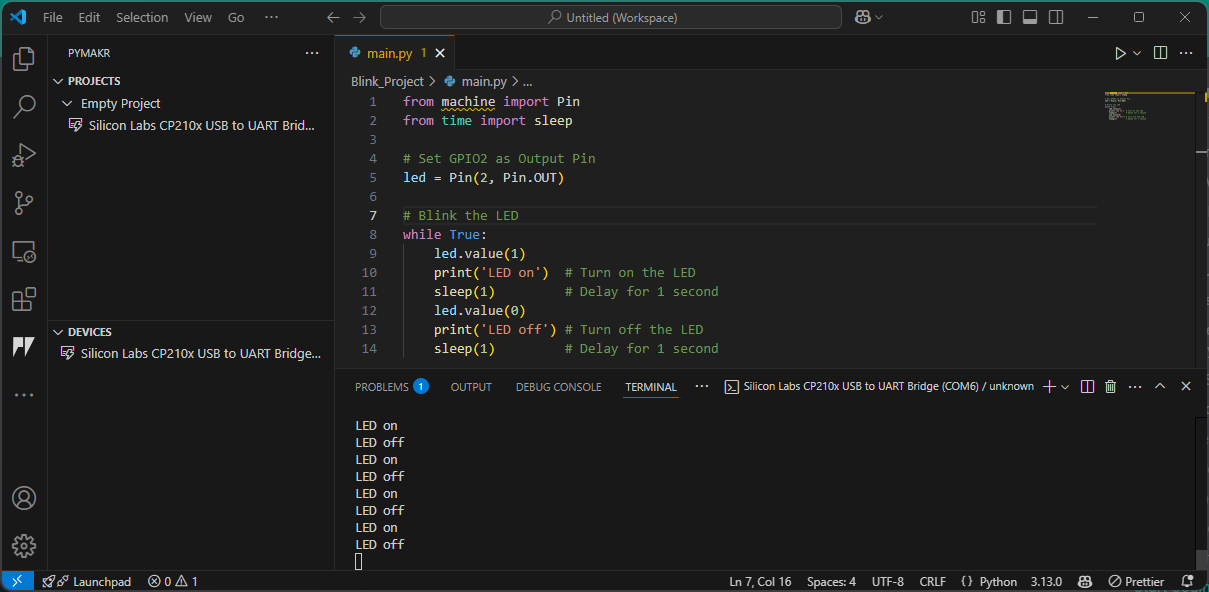This screenshot has width=1209, height=592.
Task: Run the Python file with play button
Action: click(1120, 53)
